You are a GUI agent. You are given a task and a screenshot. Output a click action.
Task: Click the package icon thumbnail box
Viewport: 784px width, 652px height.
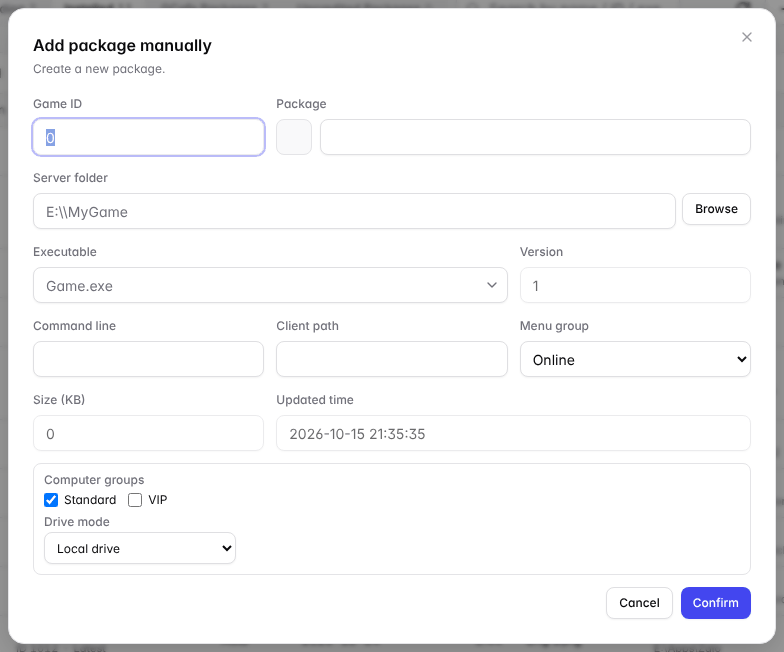coord(294,137)
